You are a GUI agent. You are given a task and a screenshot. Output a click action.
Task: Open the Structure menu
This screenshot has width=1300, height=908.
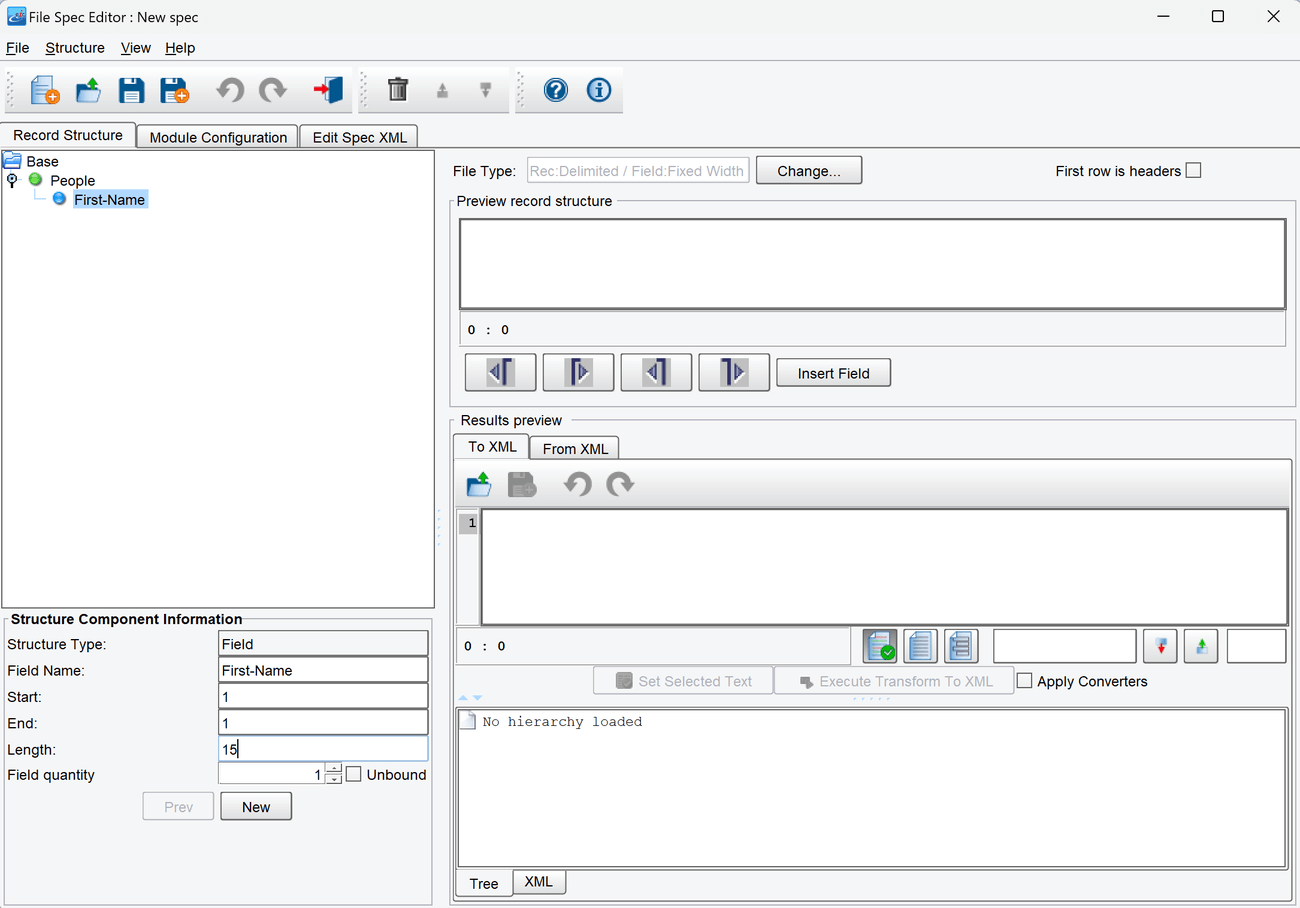point(75,48)
